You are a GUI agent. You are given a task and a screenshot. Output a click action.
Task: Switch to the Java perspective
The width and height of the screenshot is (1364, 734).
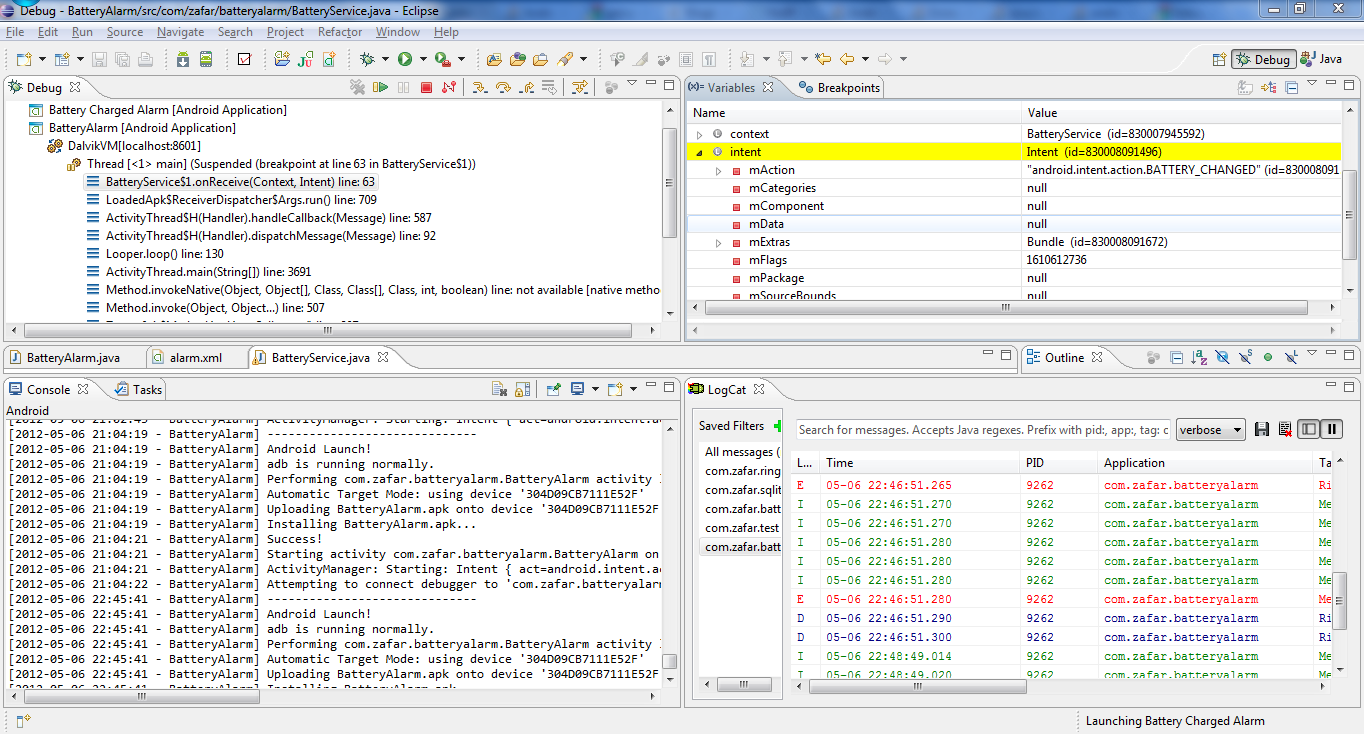tap(1320, 59)
